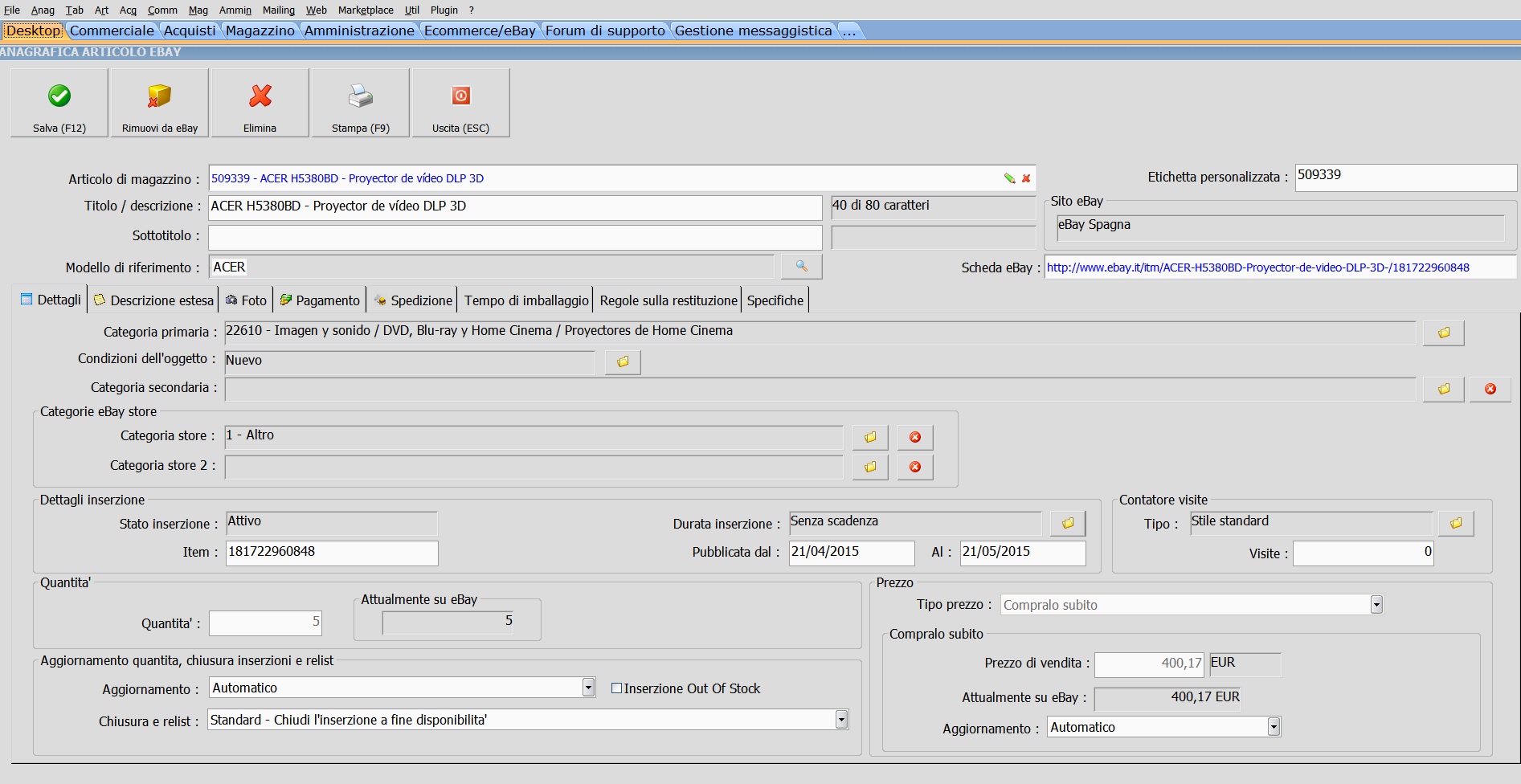Viewport: 1521px width, 784px height.
Task: Switch to the Commerciale tab
Action: [112, 31]
